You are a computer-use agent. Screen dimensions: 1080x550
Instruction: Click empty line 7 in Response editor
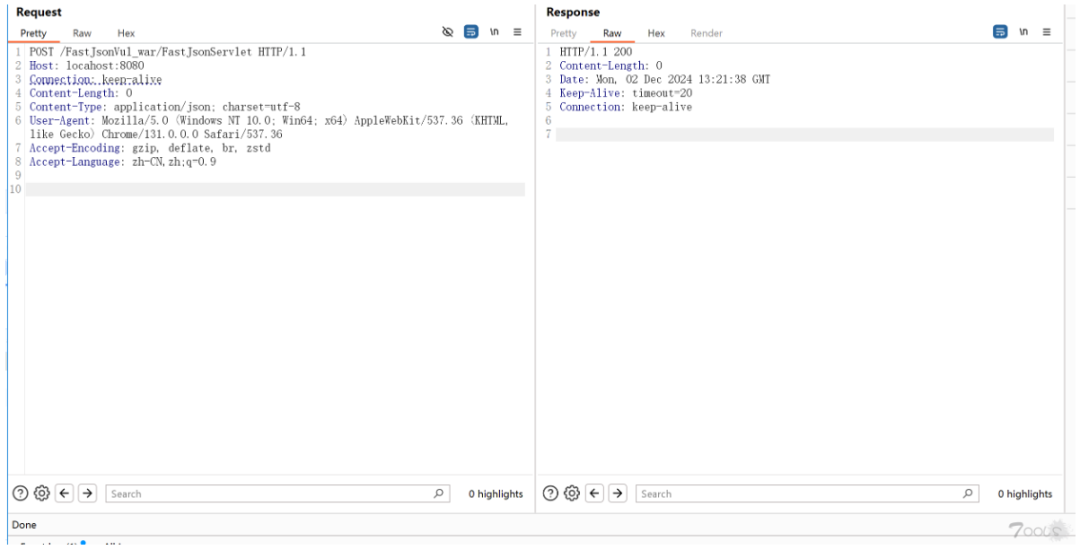pyautogui.click(x=805, y=134)
